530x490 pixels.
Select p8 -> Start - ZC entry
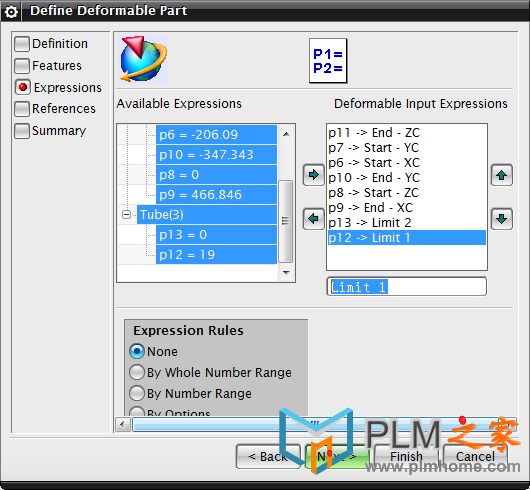pos(407,193)
